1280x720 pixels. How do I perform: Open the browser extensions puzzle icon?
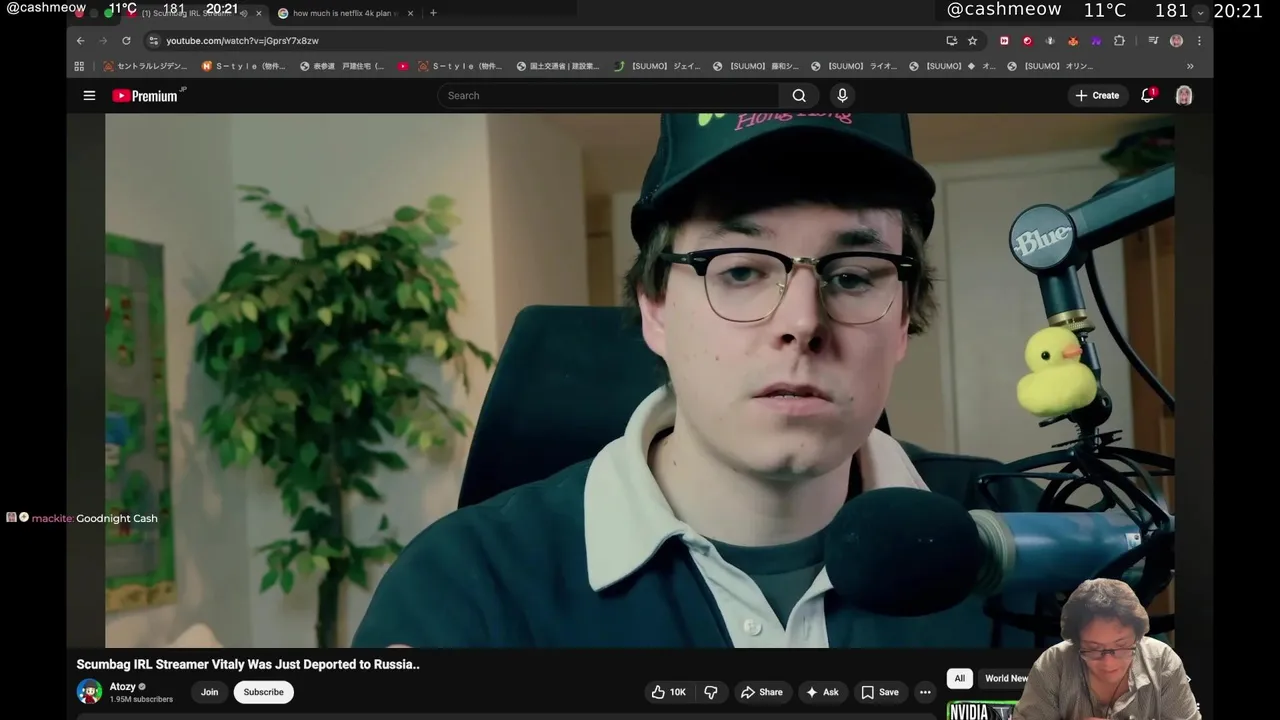pyautogui.click(x=1119, y=41)
